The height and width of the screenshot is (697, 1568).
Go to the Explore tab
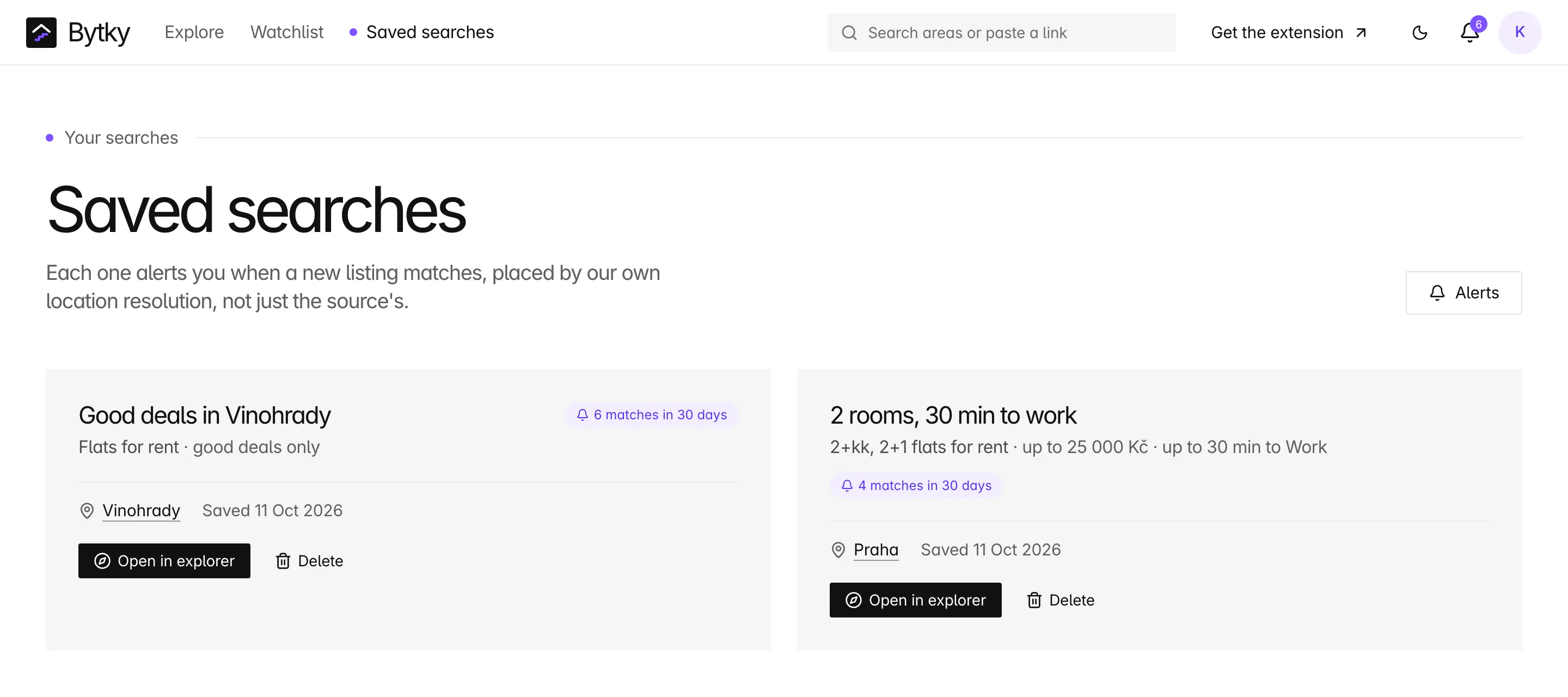(194, 32)
